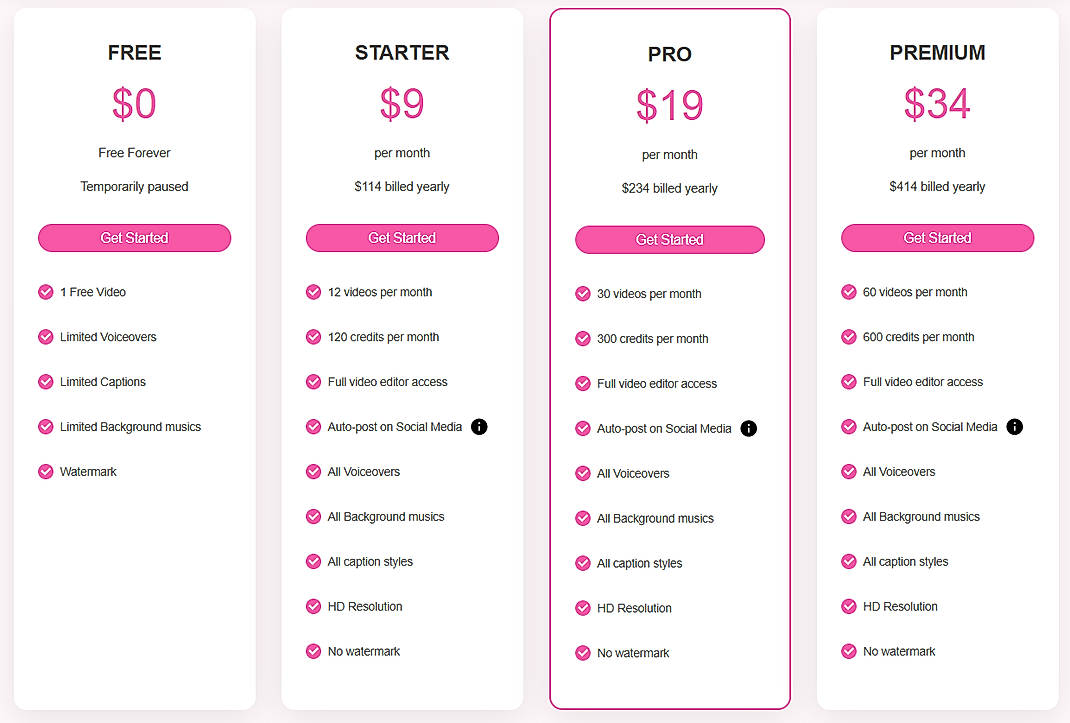Click Get Started on the Free plan
Viewport: 1070px width, 723px height.
coord(134,238)
